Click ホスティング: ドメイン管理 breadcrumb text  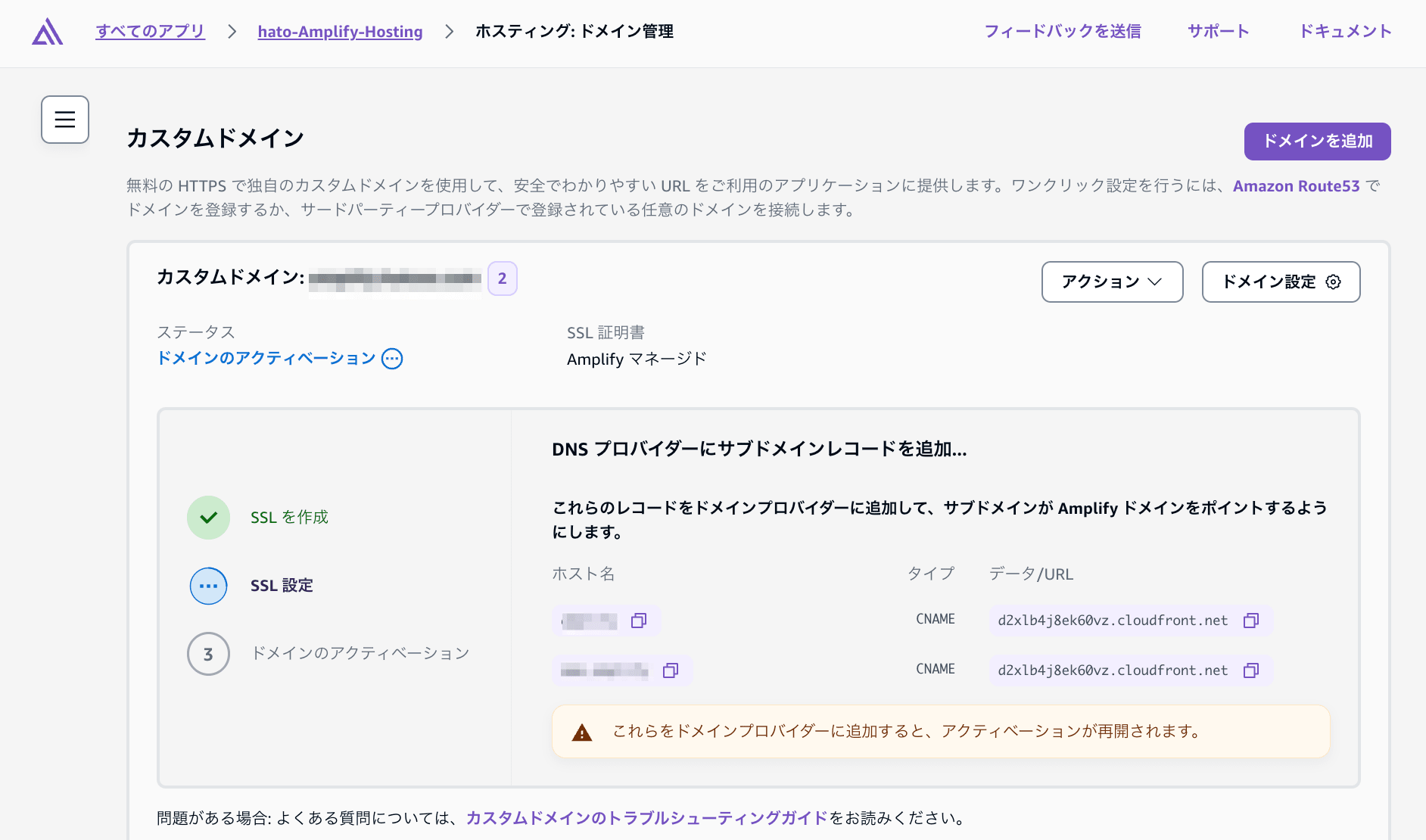(574, 31)
